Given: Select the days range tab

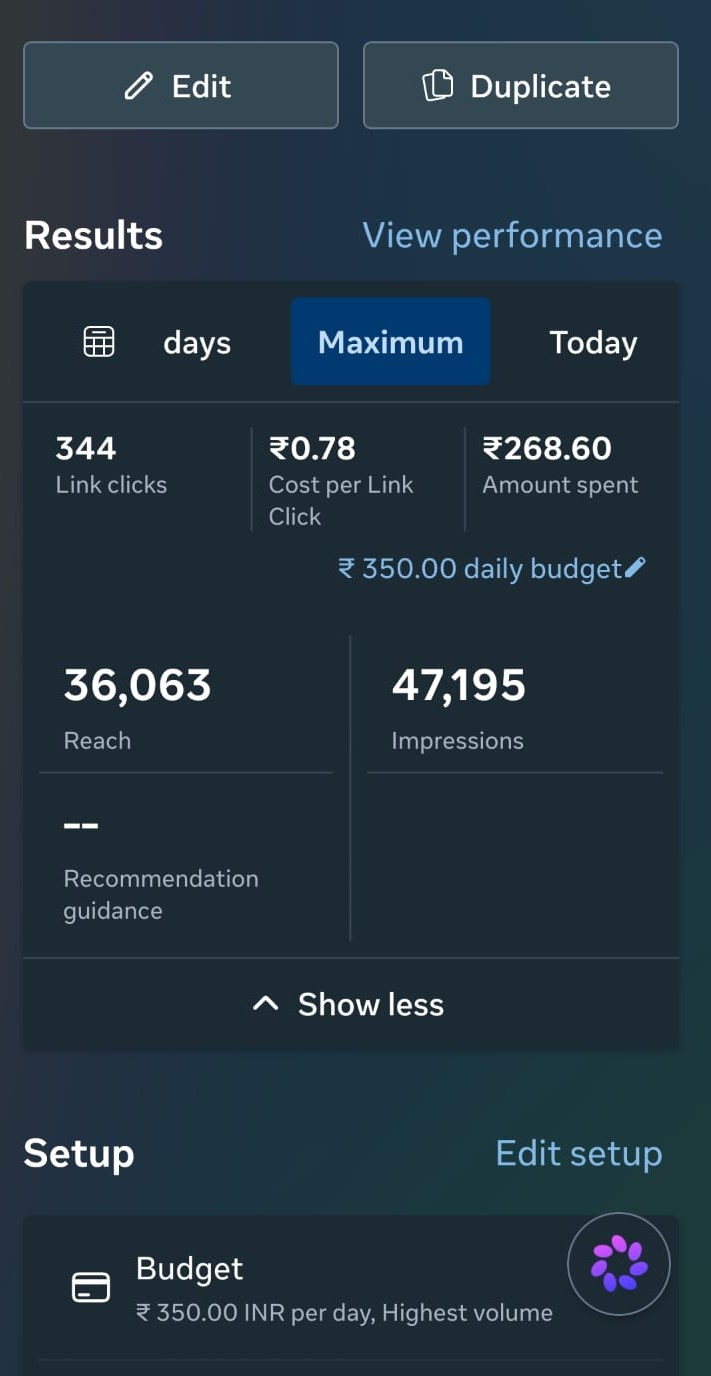Looking at the screenshot, I should click(x=197, y=343).
